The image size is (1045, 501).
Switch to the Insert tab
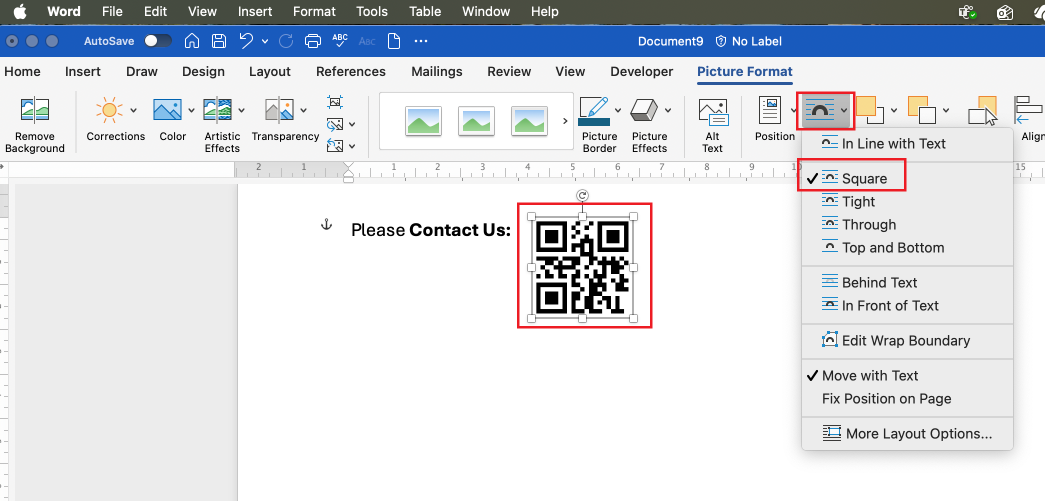click(83, 72)
